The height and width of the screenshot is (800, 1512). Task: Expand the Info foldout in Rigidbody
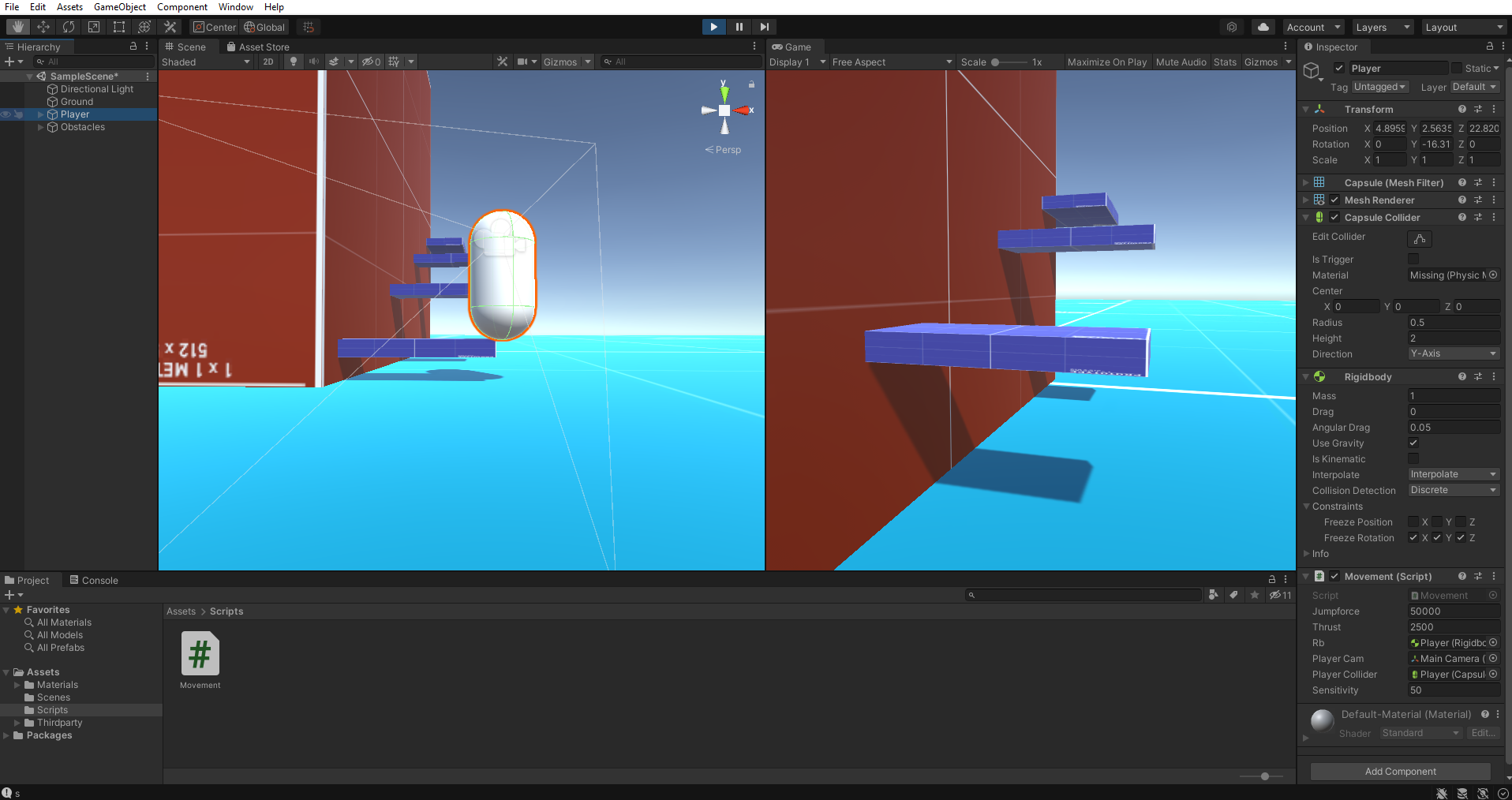point(1306,553)
